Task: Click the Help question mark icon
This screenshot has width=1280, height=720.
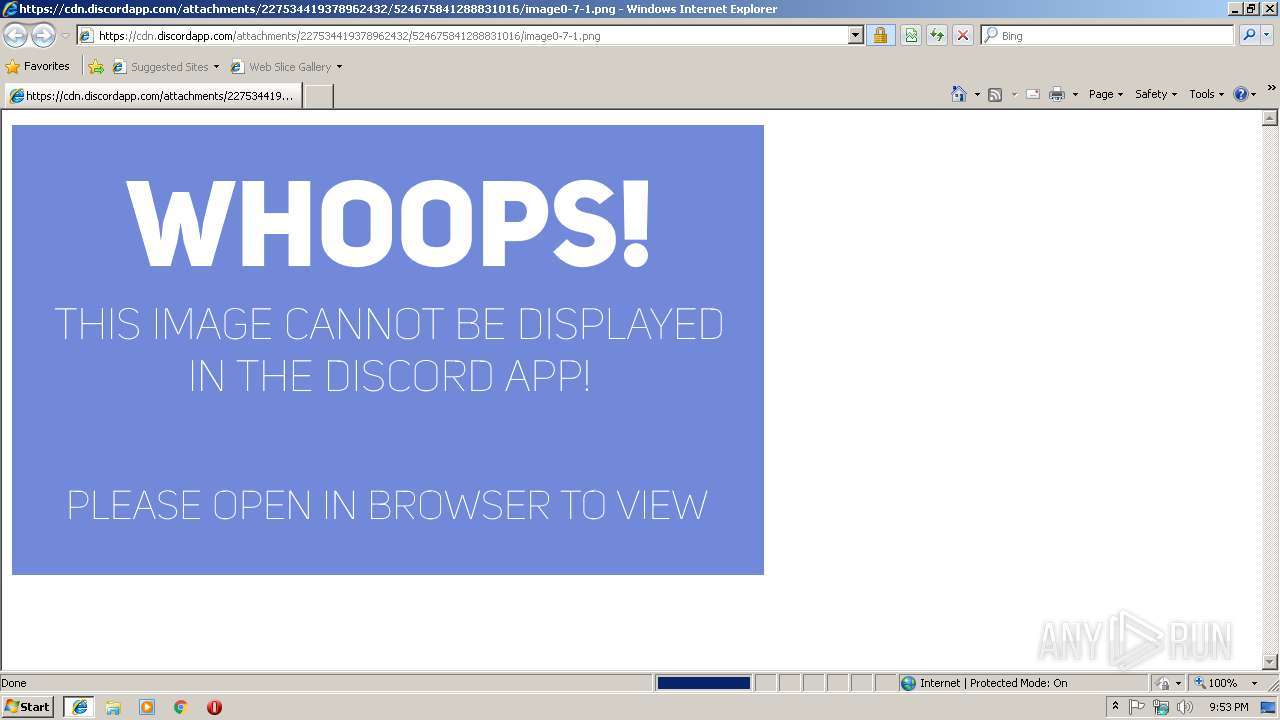Action: pyautogui.click(x=1241, y=94)
